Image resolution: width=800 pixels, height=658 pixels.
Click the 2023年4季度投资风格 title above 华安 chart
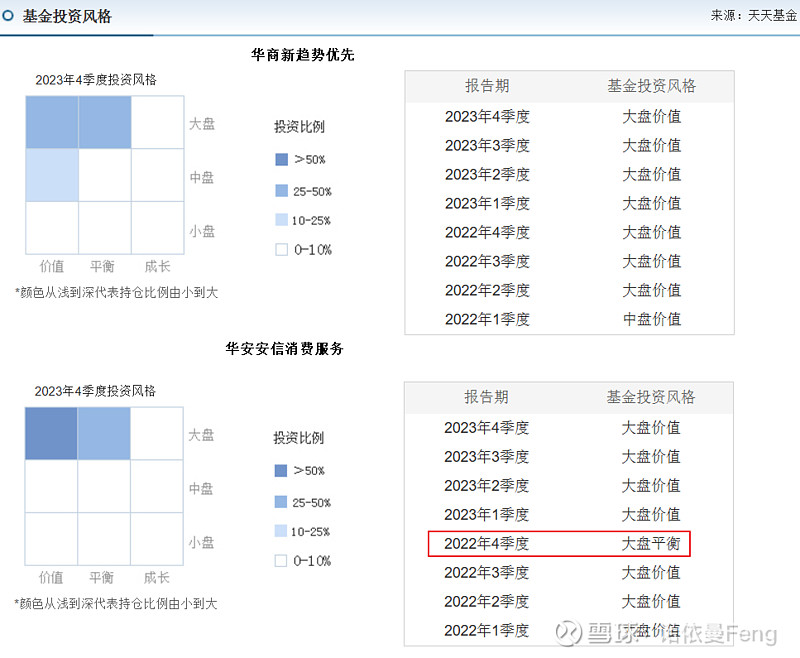[95, 391]
